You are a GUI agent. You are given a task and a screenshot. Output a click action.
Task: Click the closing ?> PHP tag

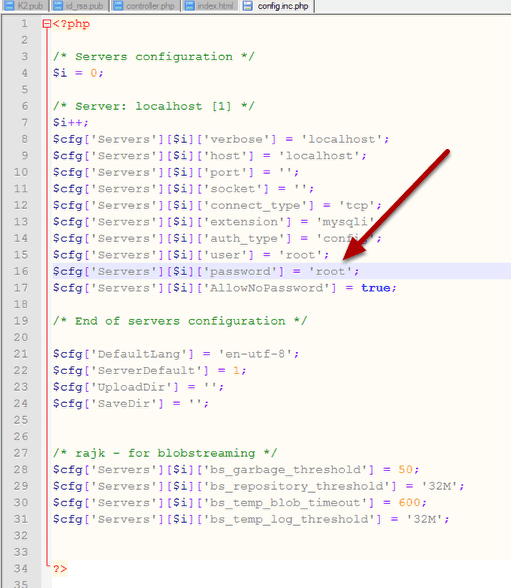click(60, 568)
